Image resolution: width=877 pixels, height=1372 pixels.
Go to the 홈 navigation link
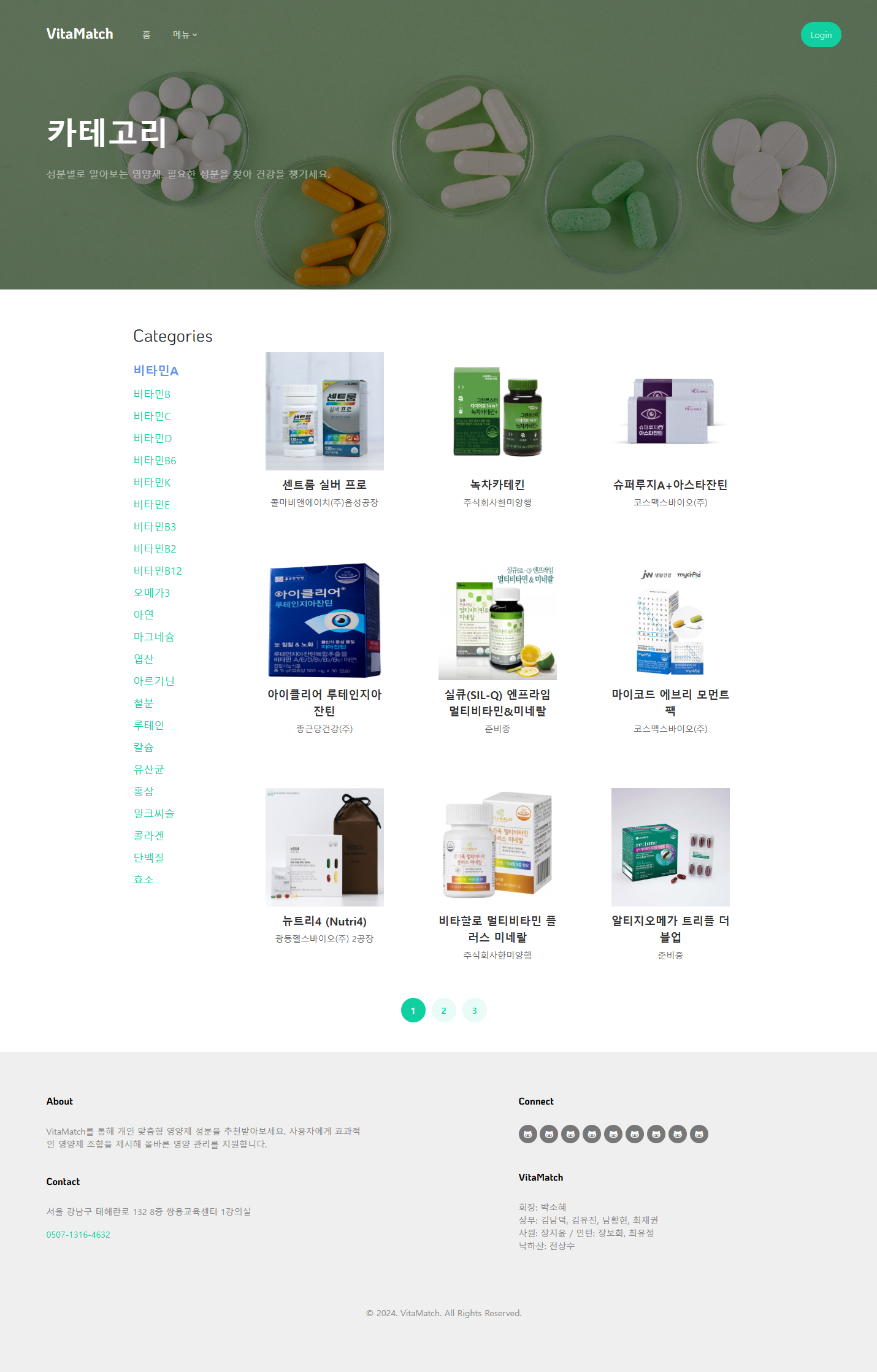[x=146, y=35]
